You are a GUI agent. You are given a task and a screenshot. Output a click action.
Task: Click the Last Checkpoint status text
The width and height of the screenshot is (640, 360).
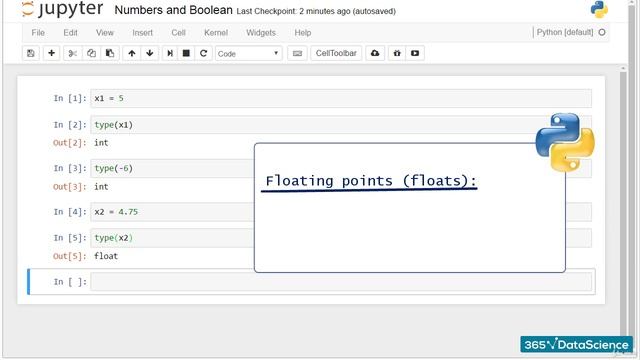(x=316, y=11)
